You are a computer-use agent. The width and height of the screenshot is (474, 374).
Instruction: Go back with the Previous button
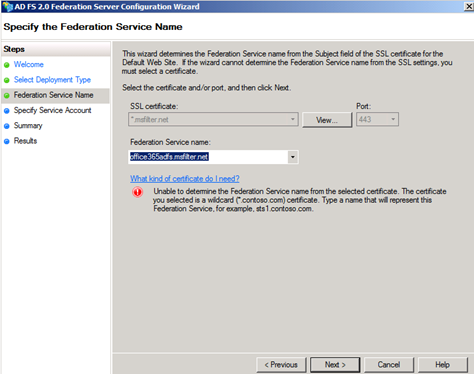[x=281, y=365]
